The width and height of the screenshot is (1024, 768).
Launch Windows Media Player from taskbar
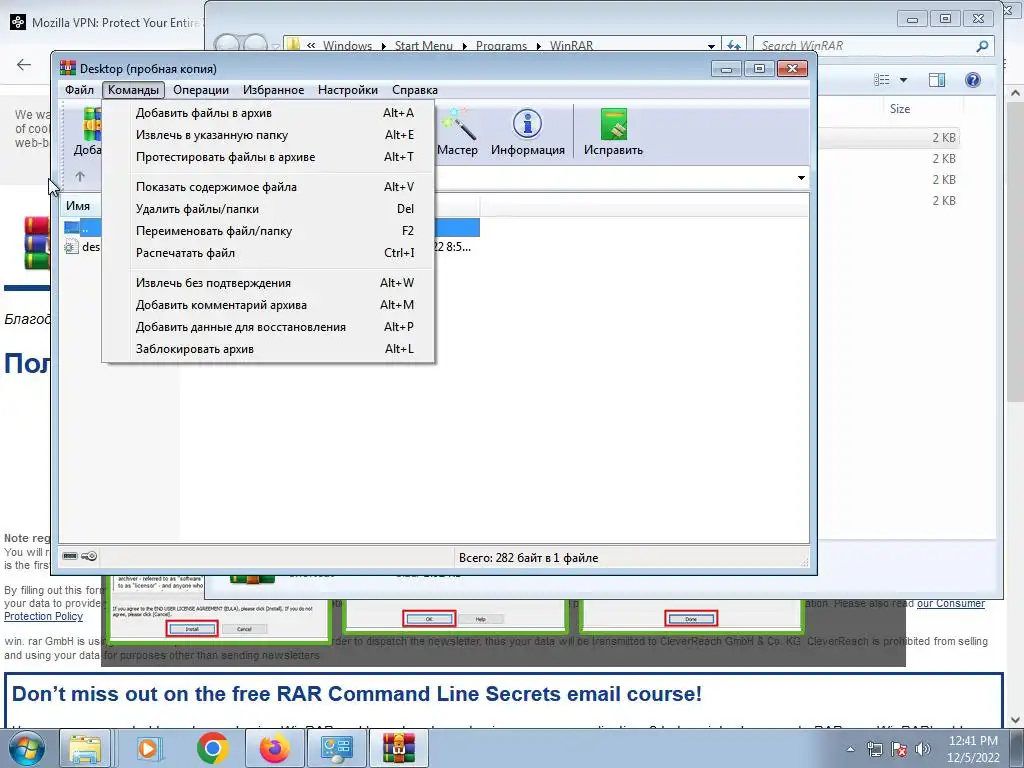pos(148,748)
